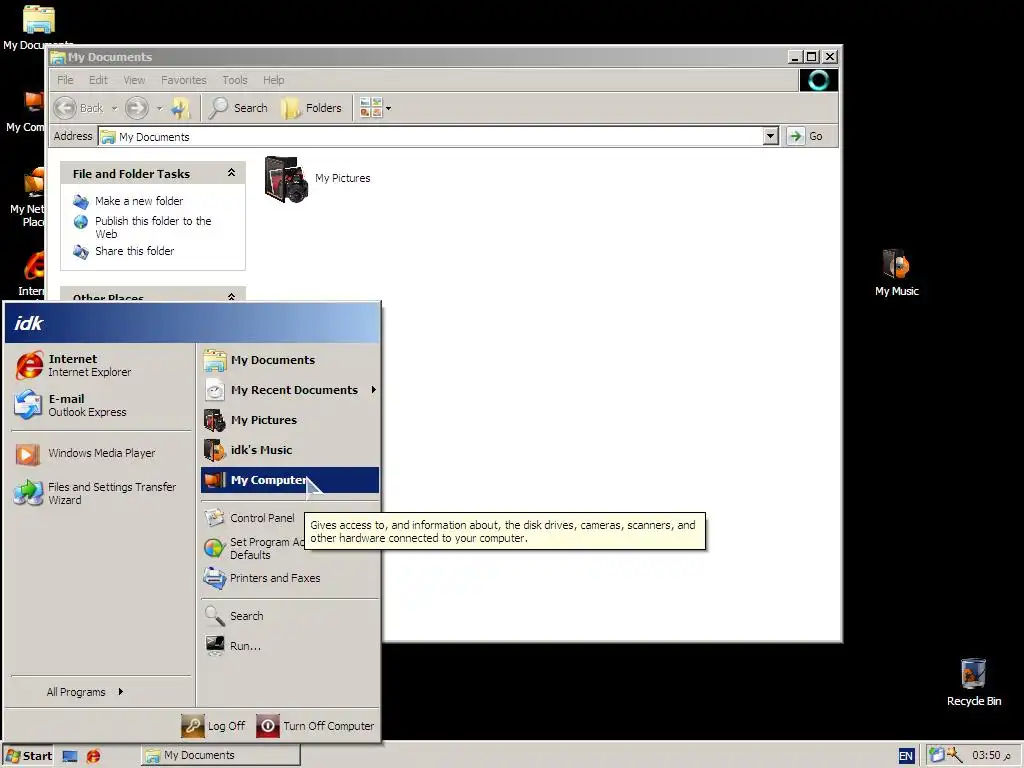Collapse Other Places panel
This screenshot has height=768, width=1024.
click(231, 296)
